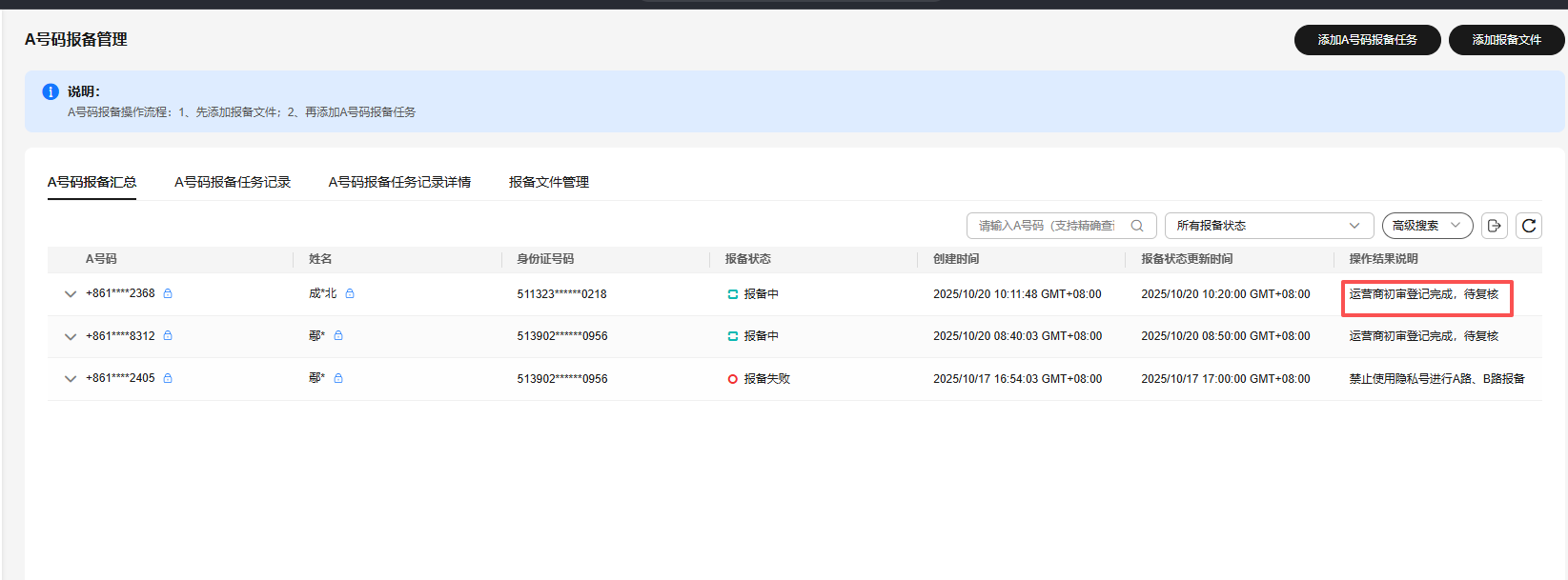Expand the row for +861****2405

(x=70, y=379)
